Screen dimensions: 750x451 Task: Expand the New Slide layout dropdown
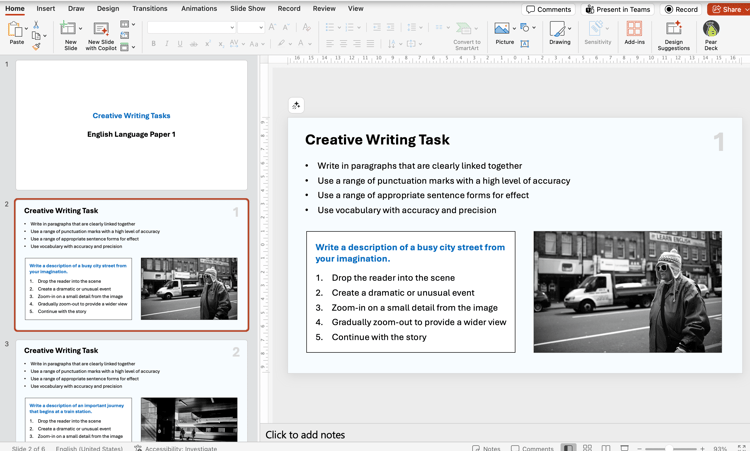click(x=81, y=29)
